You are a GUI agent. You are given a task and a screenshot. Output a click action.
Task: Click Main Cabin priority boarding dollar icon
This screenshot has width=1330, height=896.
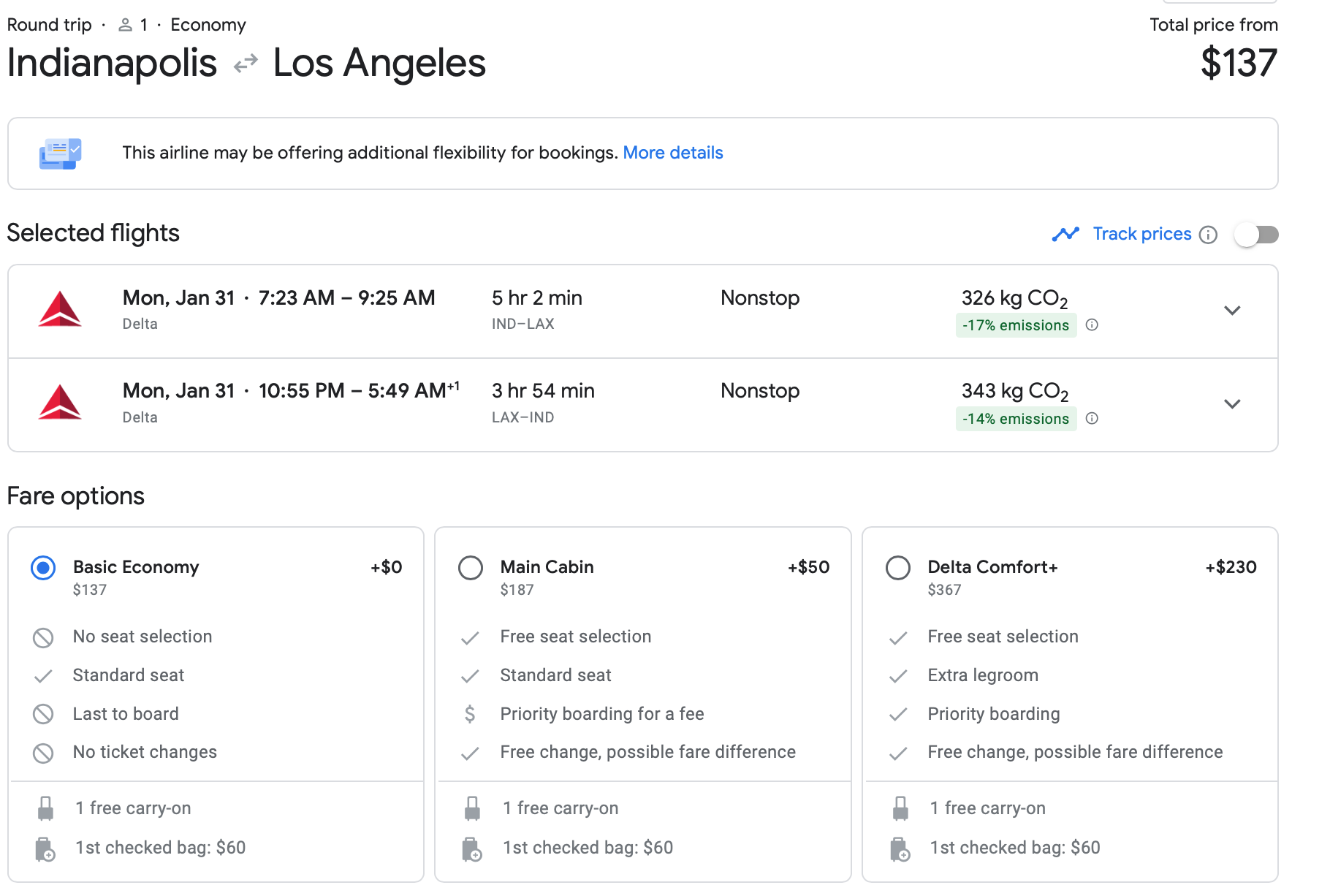[470, 714]
